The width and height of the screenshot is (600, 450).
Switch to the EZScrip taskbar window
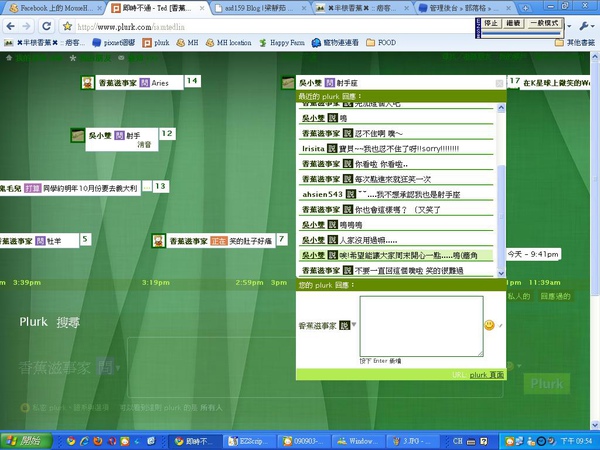click(250, 441)
